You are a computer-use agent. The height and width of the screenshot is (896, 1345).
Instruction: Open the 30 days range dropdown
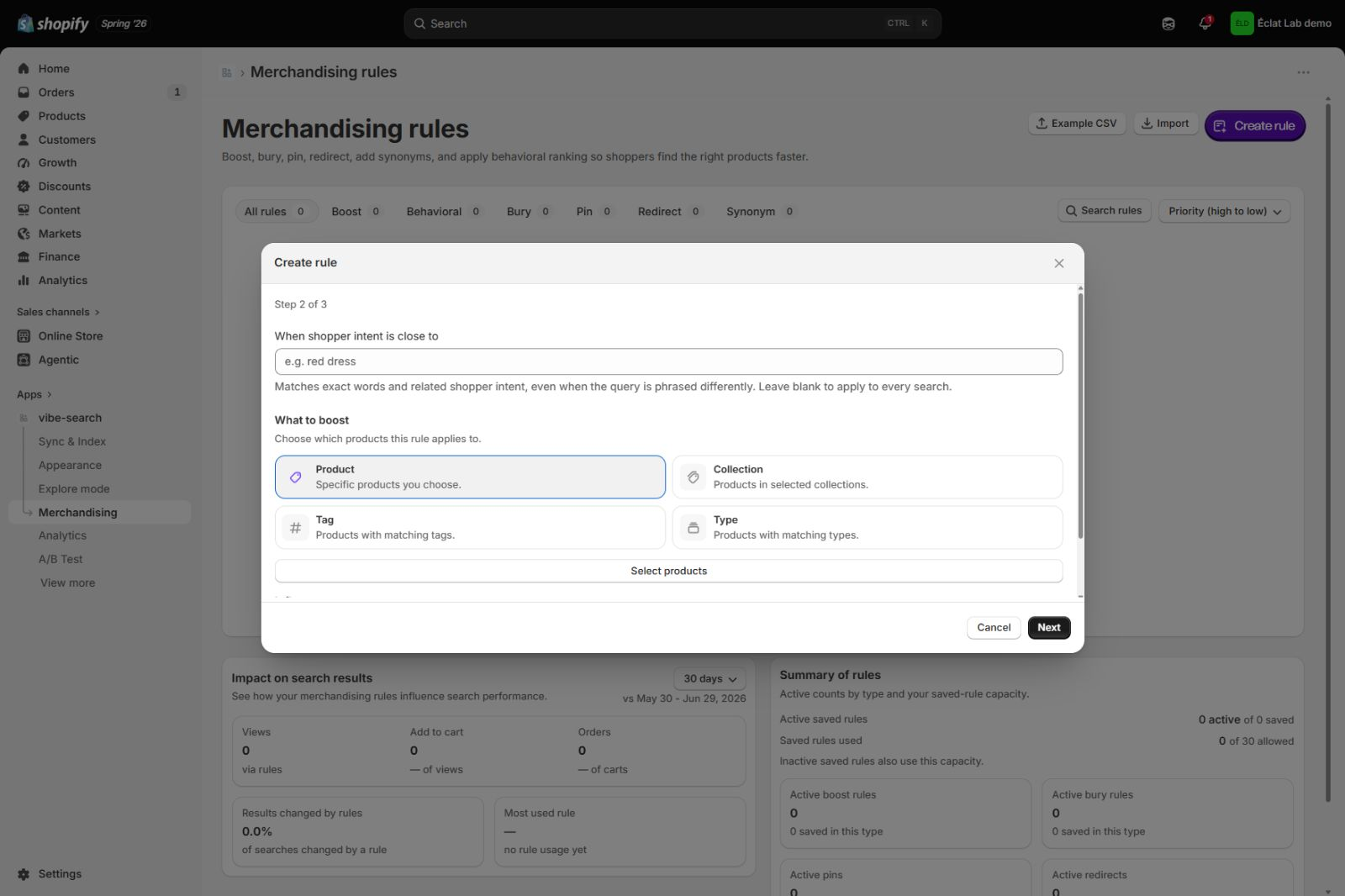(709, 678)
